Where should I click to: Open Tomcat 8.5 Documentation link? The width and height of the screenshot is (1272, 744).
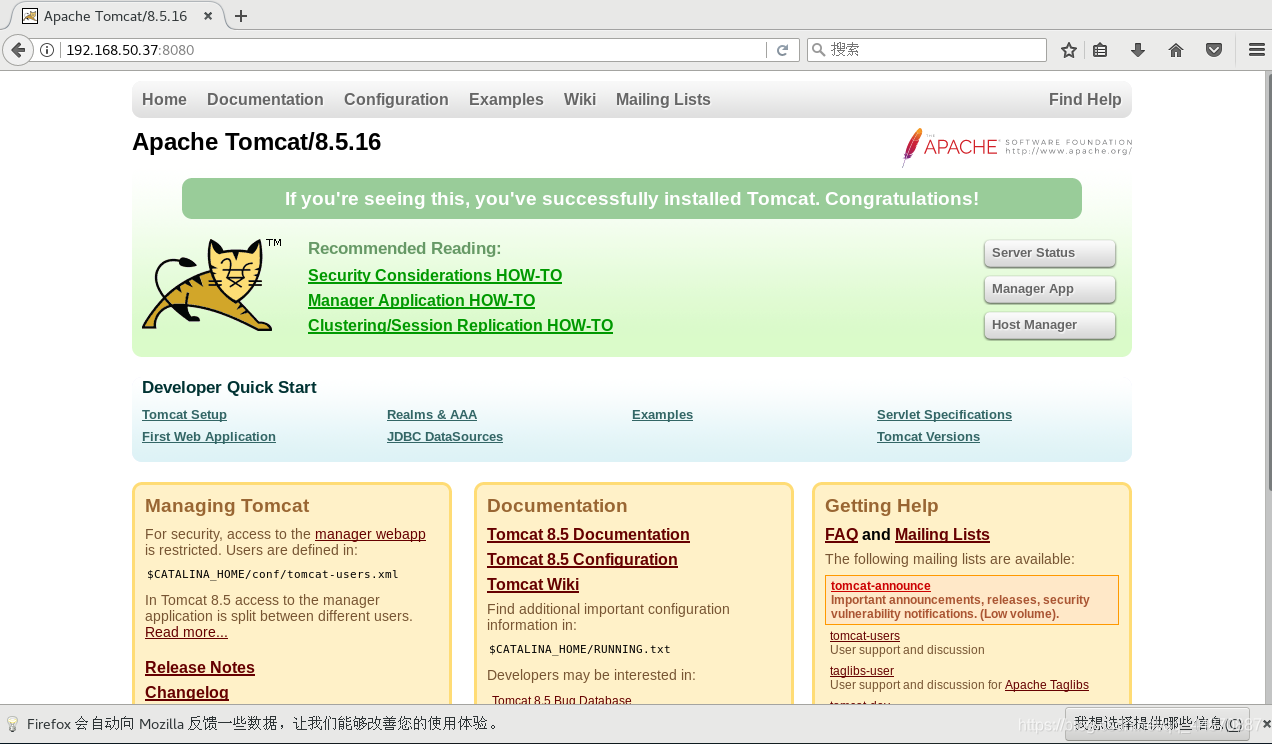588,534
